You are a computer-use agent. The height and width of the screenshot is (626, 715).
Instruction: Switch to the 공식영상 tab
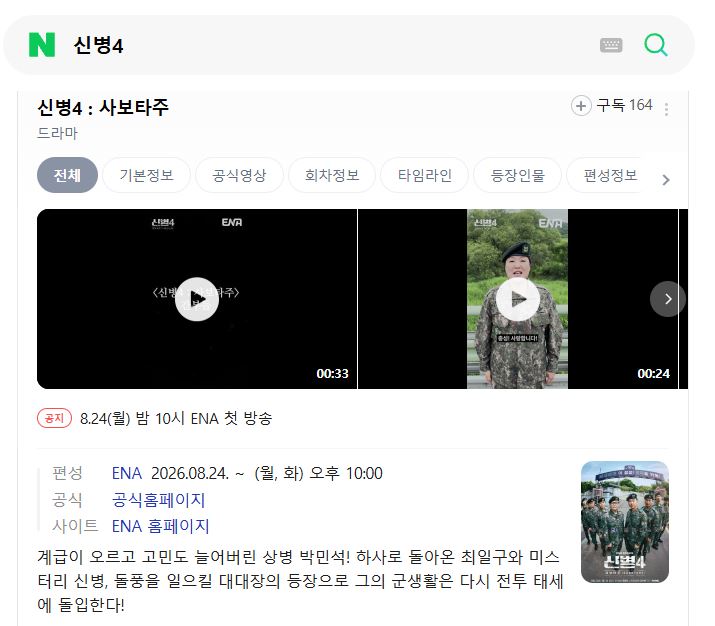coord(239,175)
